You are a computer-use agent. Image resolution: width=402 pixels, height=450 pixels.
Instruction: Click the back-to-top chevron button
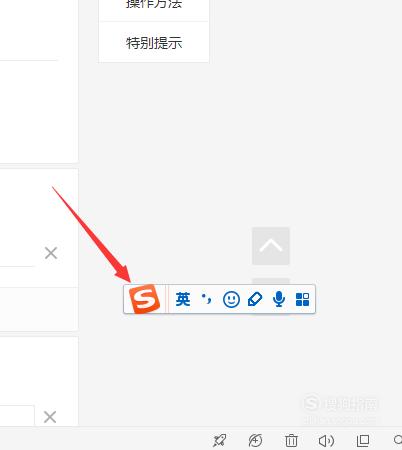pos(271,246)
